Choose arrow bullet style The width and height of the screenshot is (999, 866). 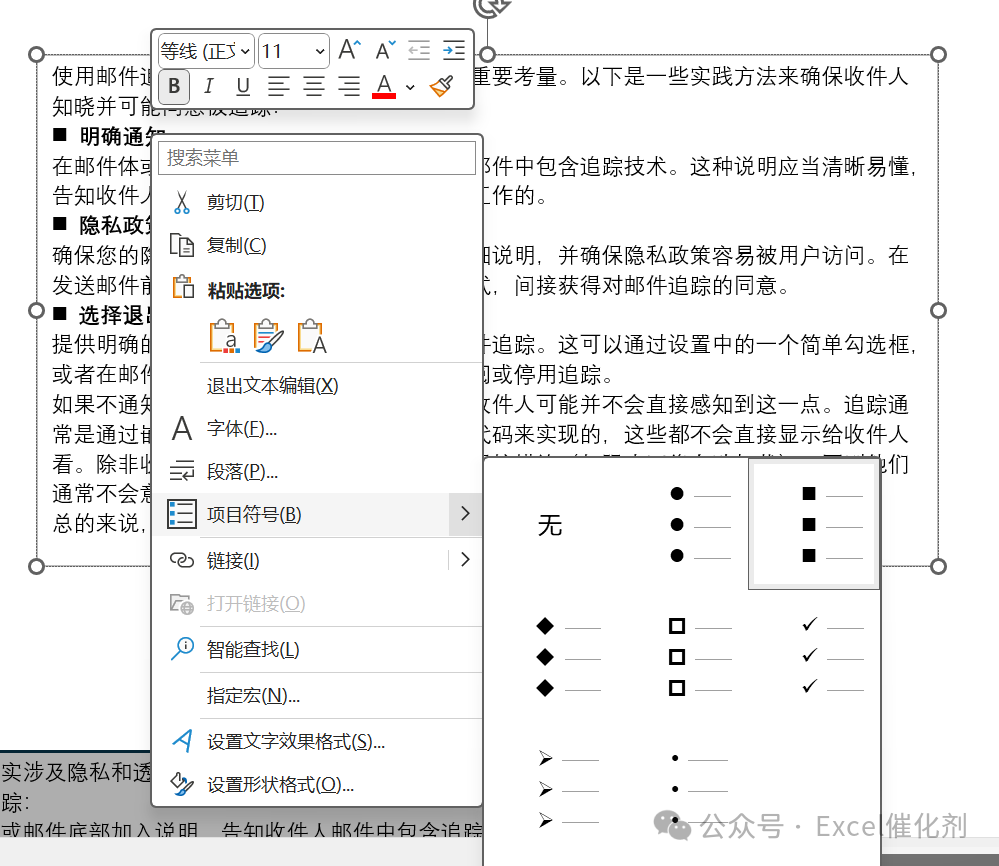coord(550,790)
